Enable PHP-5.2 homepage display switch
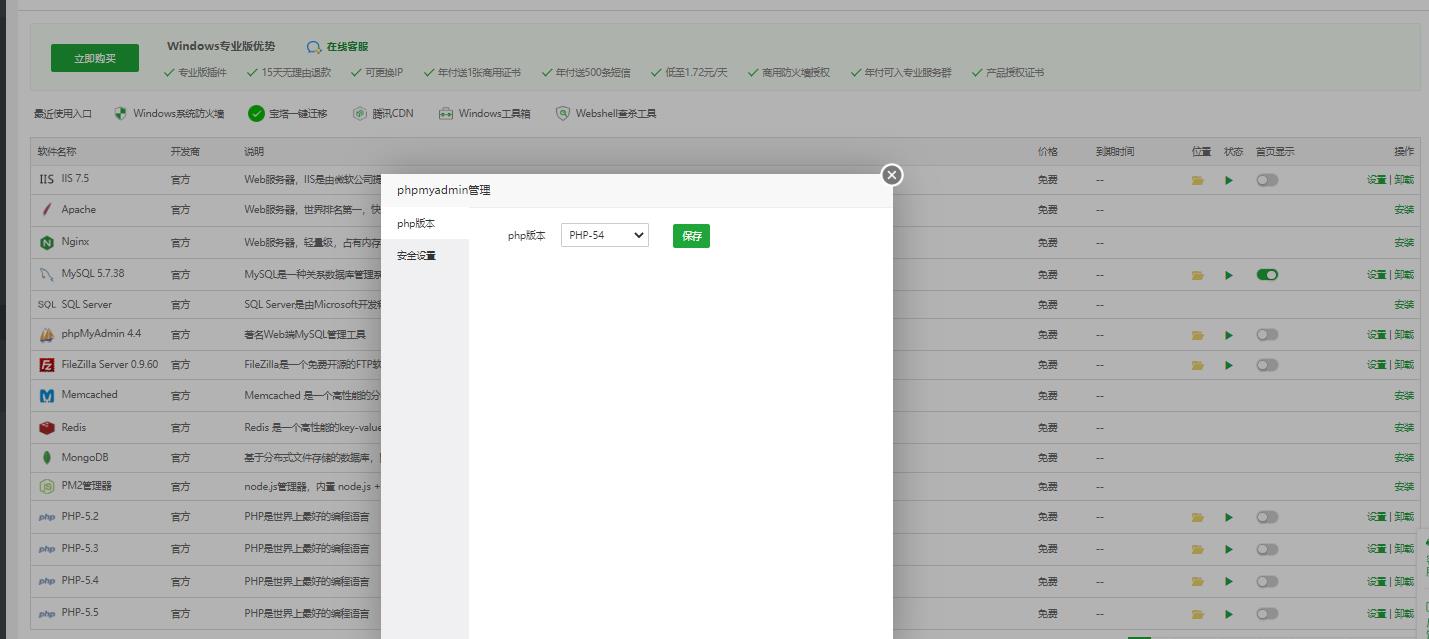The width and height of the screenshot is (1429, 639). point(1267,517)
